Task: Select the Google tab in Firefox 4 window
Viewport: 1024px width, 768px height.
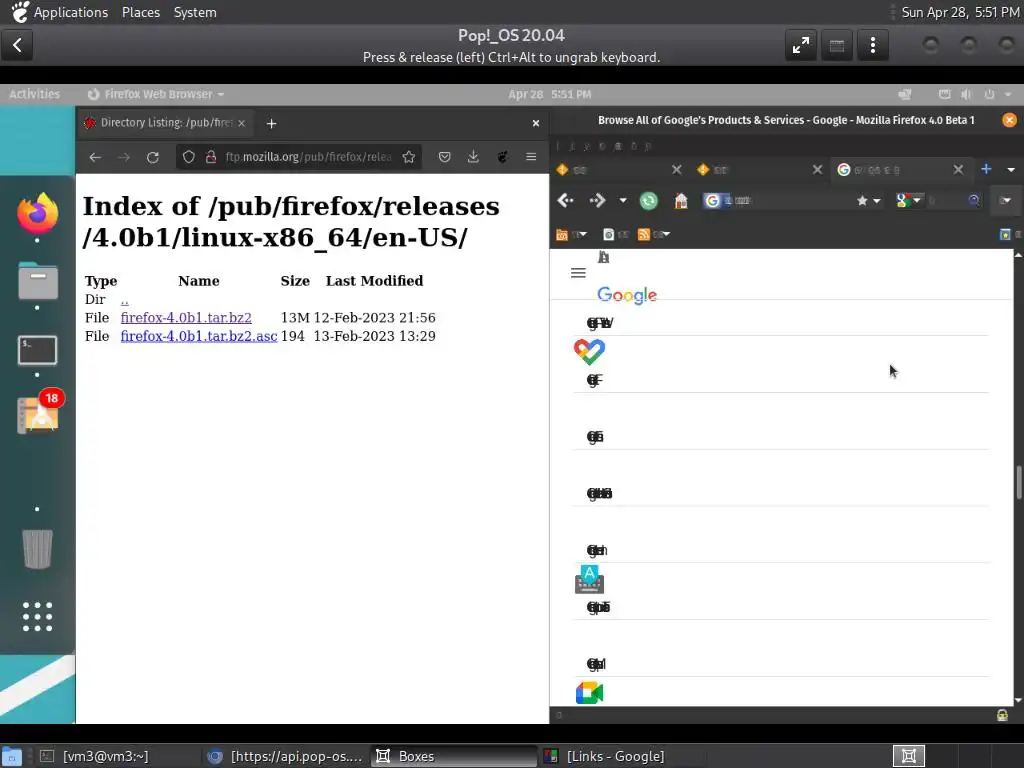Action: coord(900,170)
